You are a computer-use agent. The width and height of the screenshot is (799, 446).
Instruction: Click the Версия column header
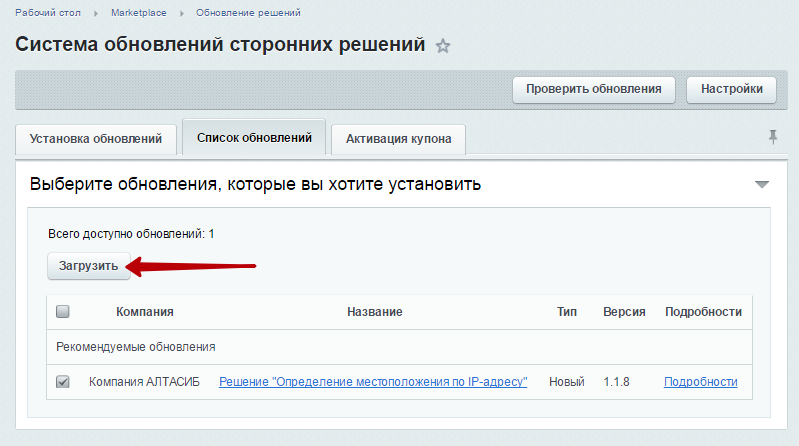coord(624,312)
